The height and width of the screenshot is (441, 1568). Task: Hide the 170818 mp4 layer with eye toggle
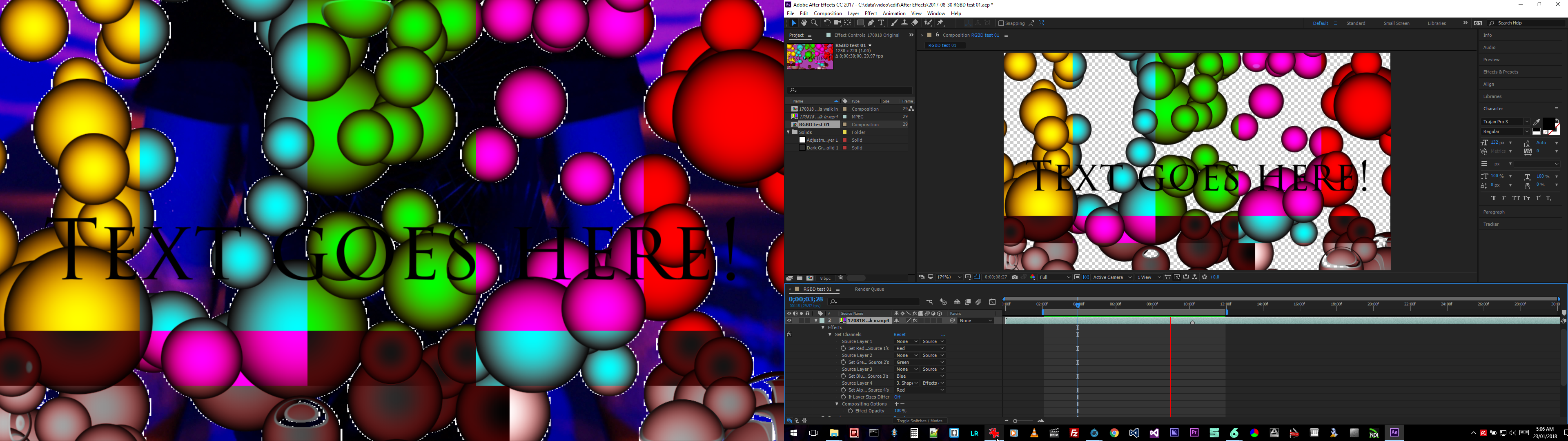tap(789, 321)
